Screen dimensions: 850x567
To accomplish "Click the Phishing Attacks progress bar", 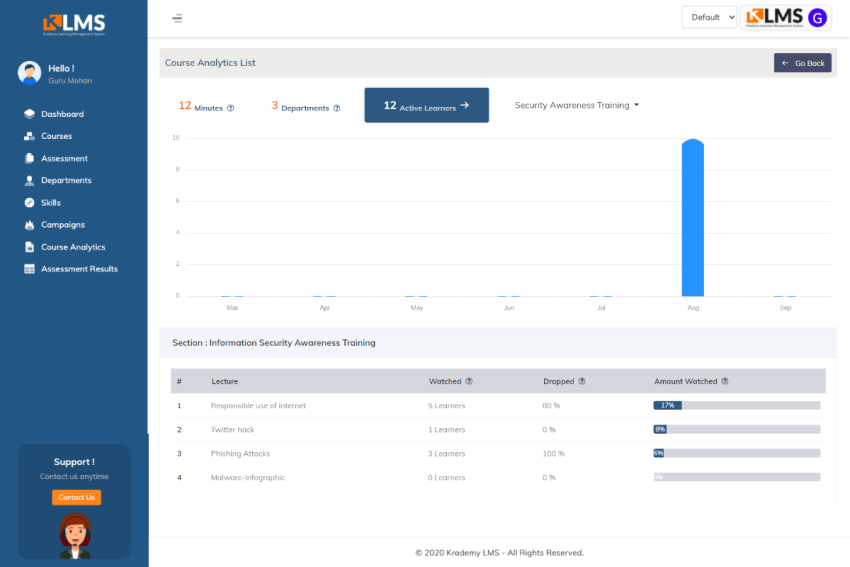I will click(x=737, y=453).
